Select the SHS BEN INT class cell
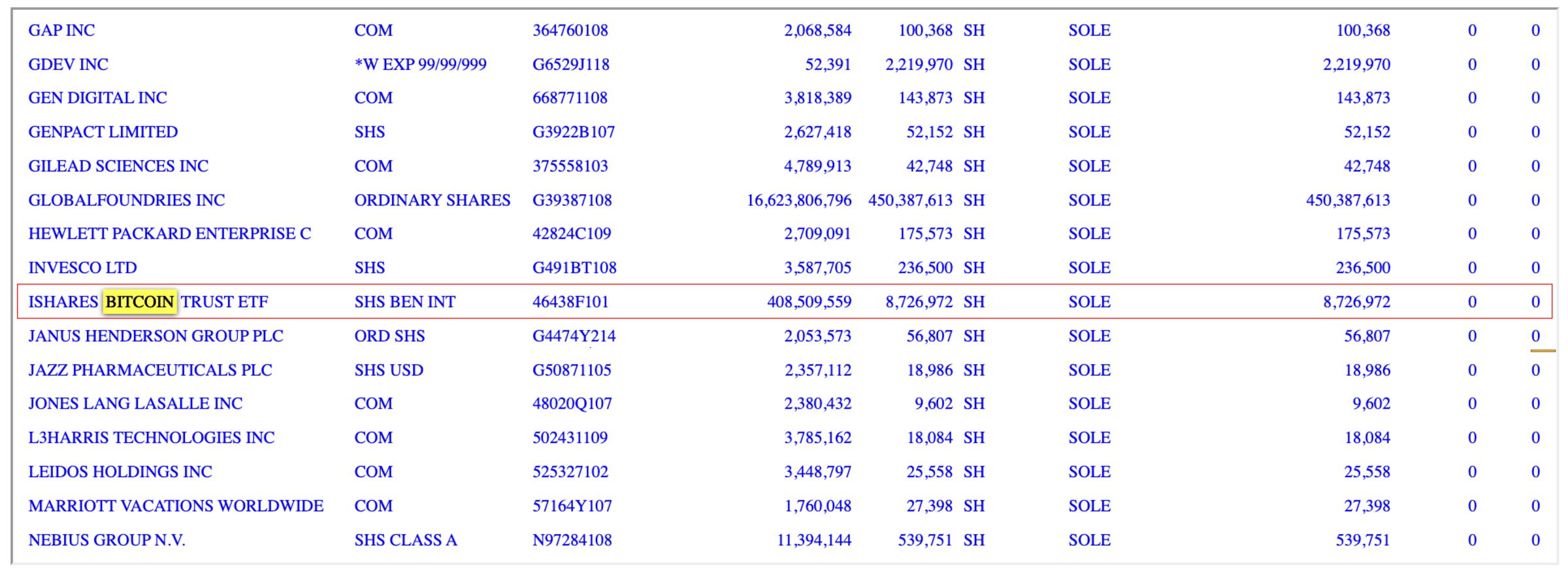Screen dimensions: 1568x574 pyautogui.click(x=405, y=302)
